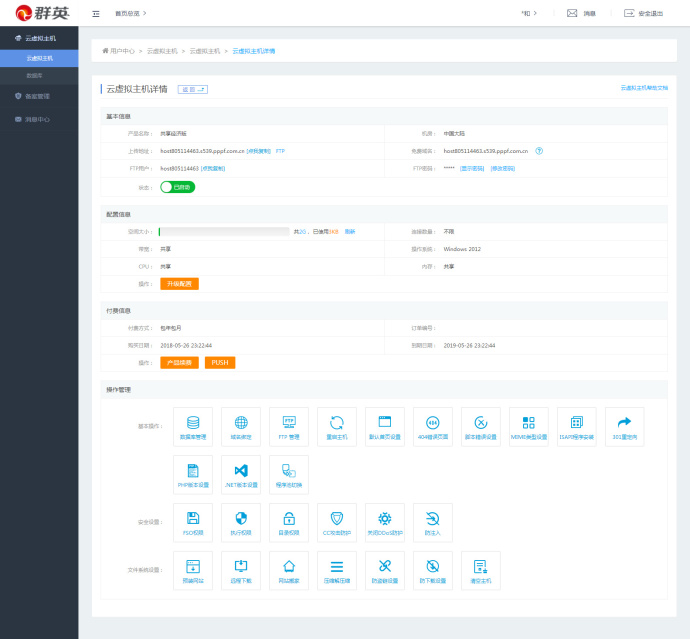The width and height of the screenshot is (690, 639).
Task: Open the 网站搬家 house icon tile
Action: (x=289, y=571)
